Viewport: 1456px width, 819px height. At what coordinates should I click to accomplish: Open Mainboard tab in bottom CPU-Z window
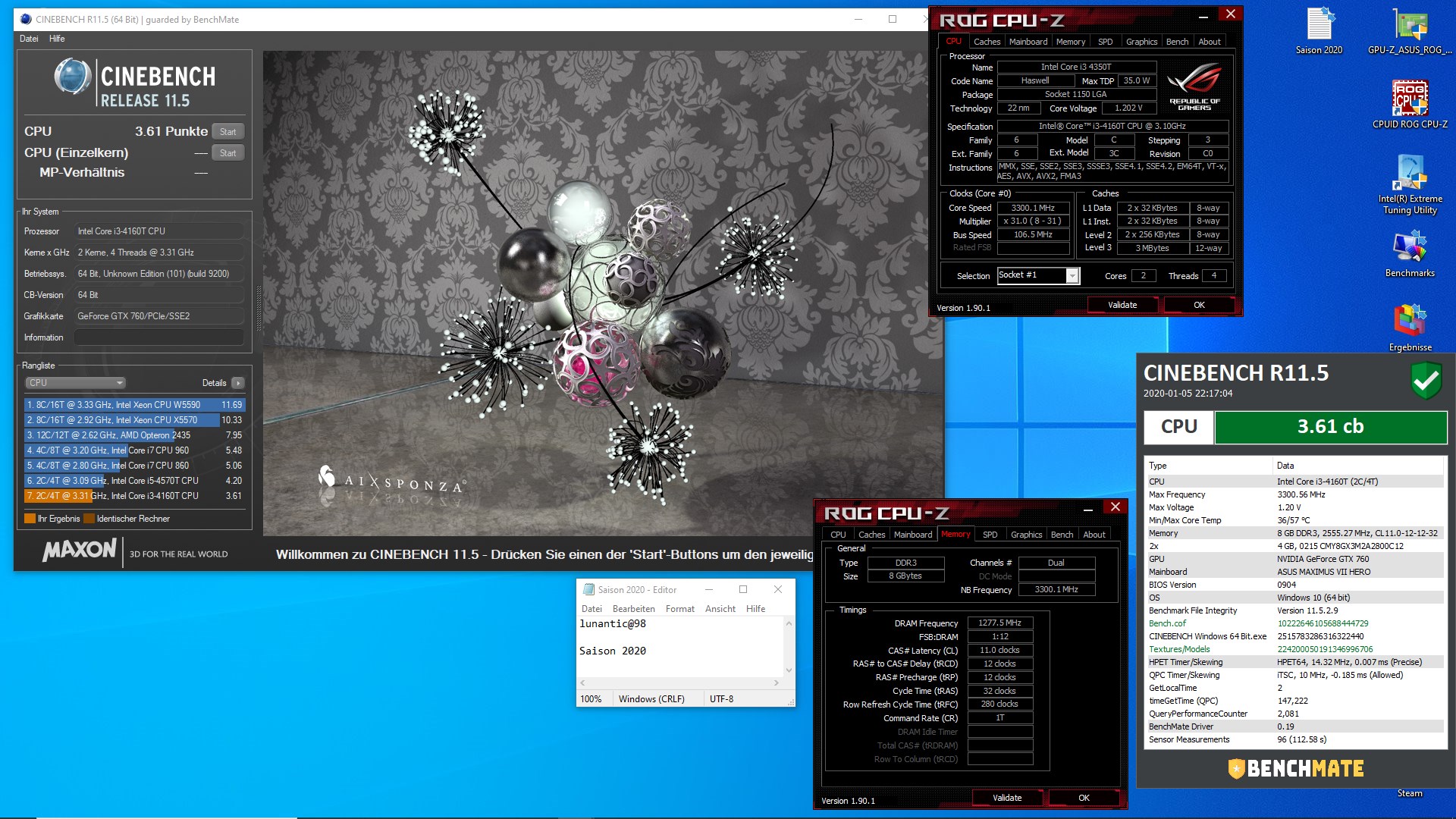tap(913, 535)
